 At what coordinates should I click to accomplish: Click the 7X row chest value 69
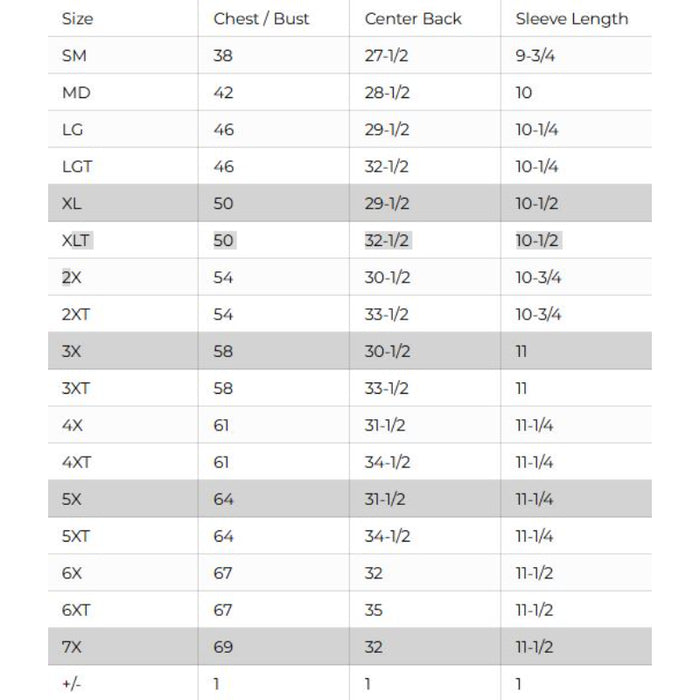tap(223, 647)
